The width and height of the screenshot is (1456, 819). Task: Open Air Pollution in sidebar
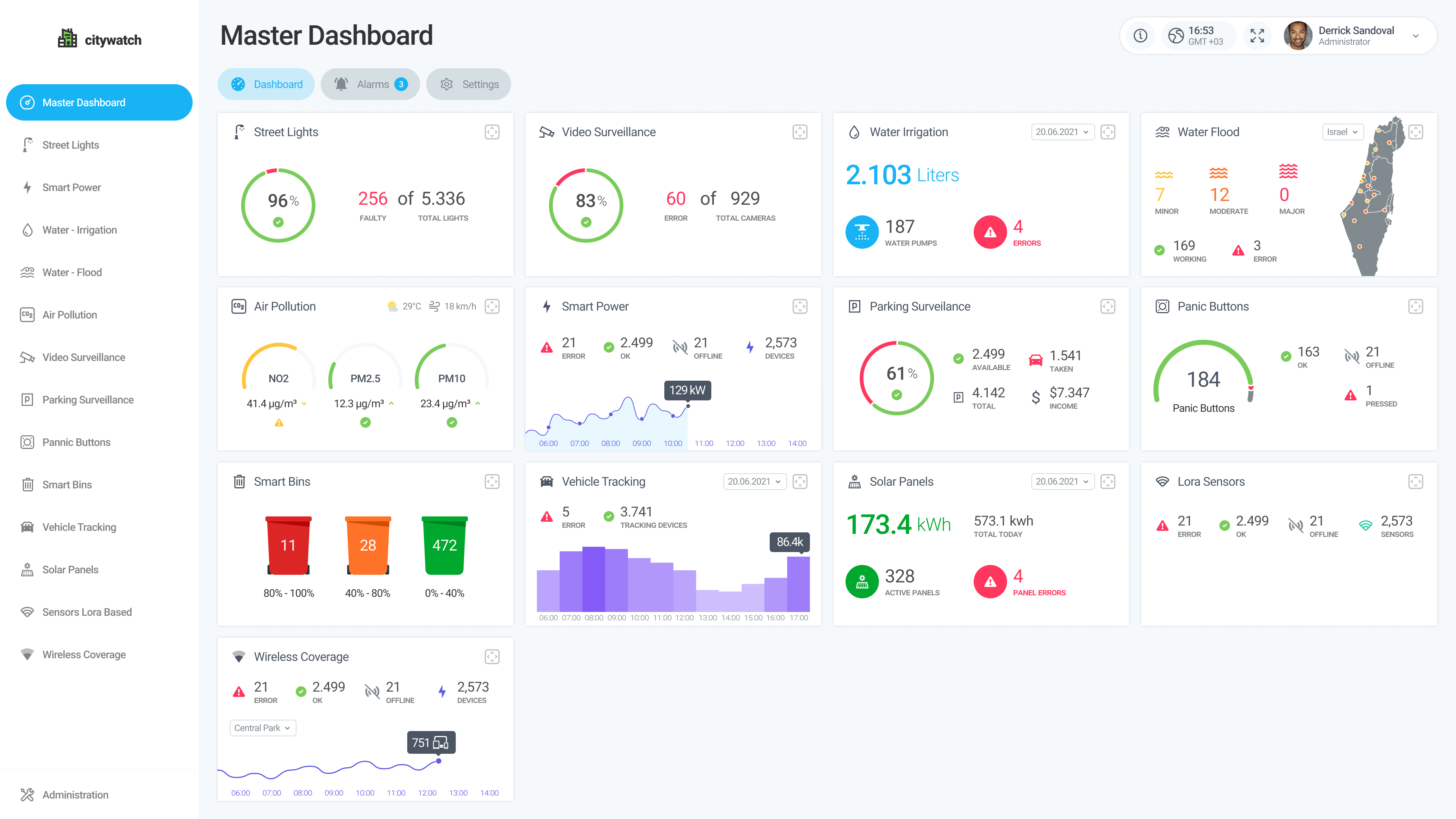point(69,315)
